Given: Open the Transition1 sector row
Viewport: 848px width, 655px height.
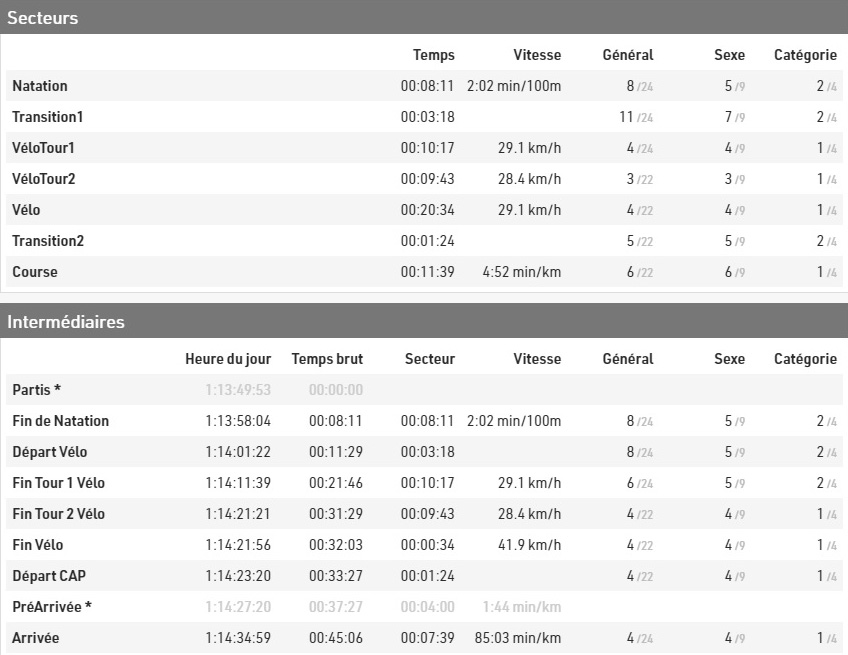Looking at the screenshot, I should (x=424, y=117).
